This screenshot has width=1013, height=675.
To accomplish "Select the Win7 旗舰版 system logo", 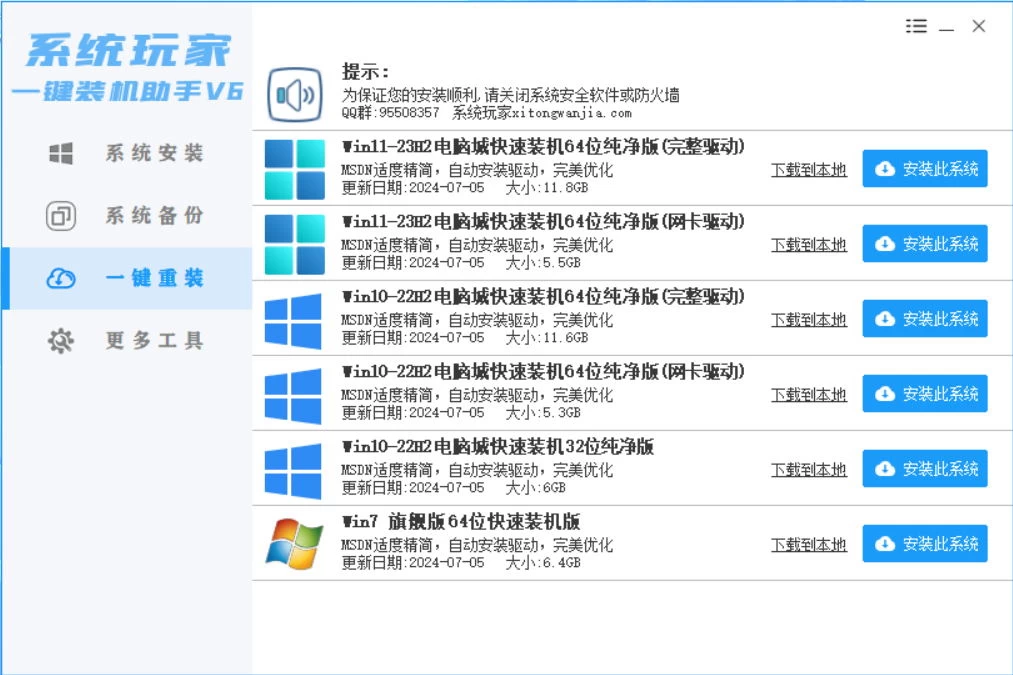I will coord(290,542).
